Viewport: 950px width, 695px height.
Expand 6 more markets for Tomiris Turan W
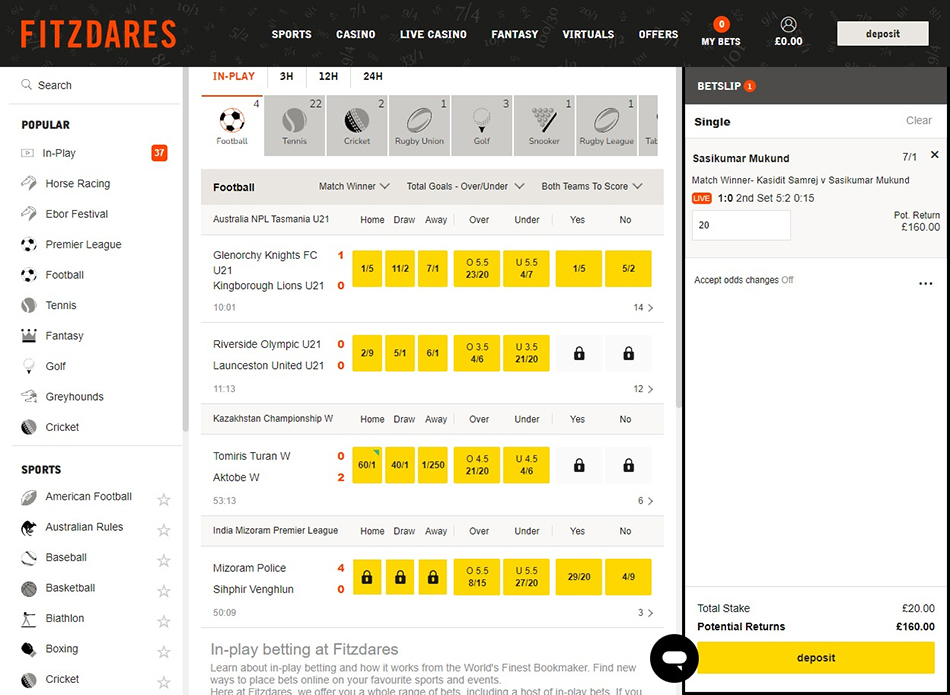[646, 501]
